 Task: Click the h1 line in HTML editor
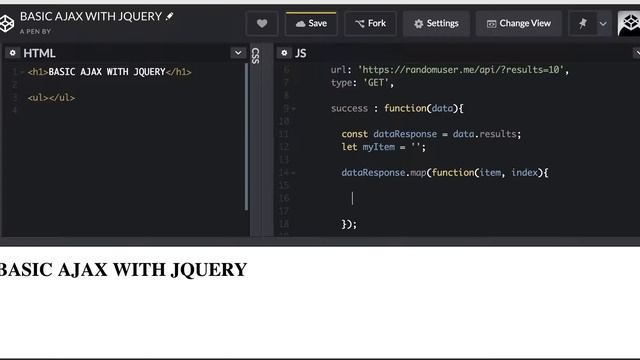click(x=109, y=72)
